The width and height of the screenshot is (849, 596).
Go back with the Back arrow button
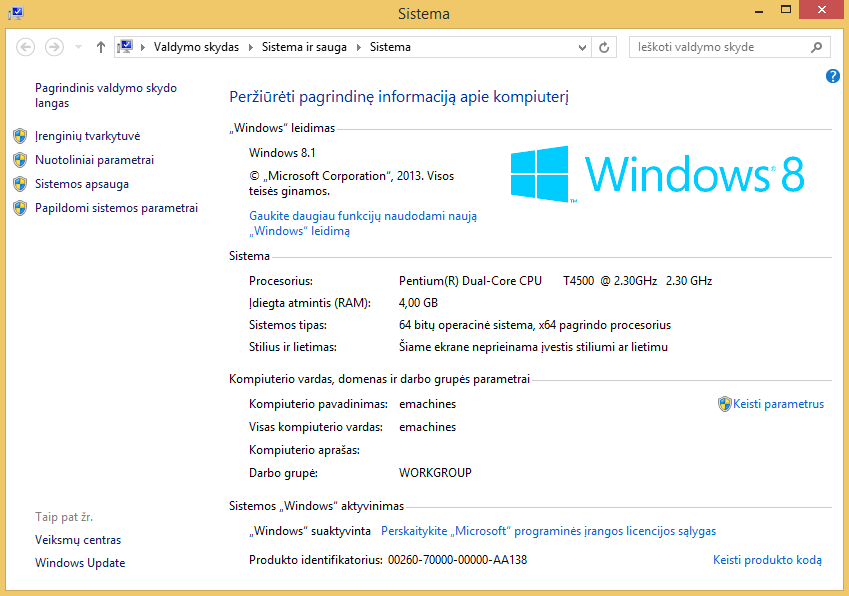(25, 47)
